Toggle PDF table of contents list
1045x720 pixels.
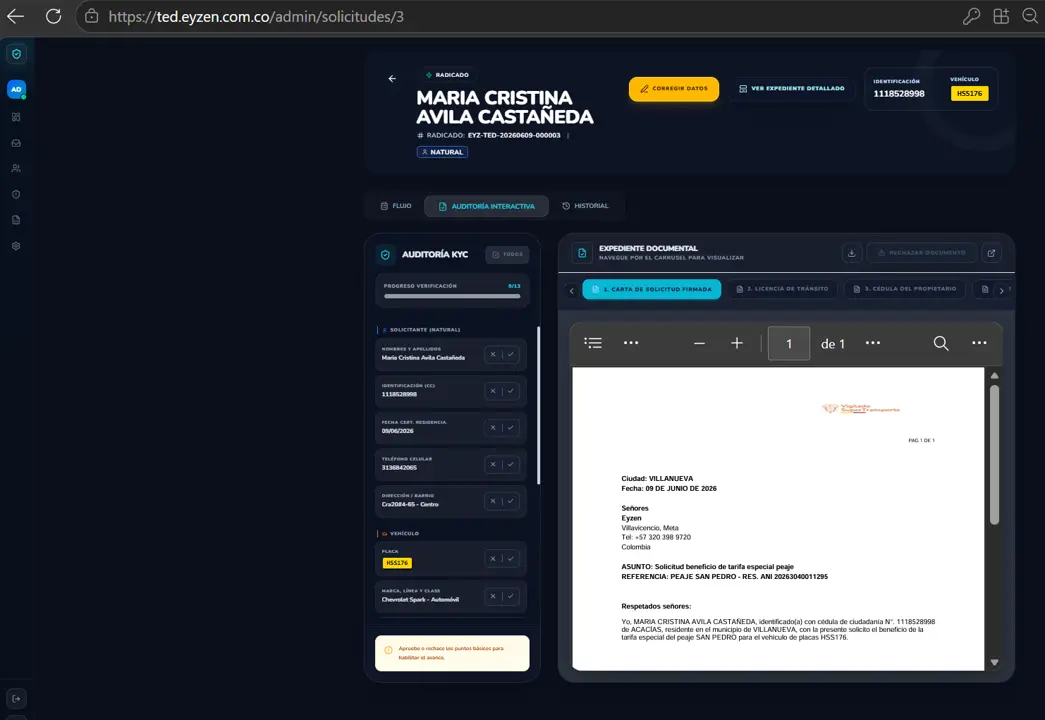click(593, 343)
